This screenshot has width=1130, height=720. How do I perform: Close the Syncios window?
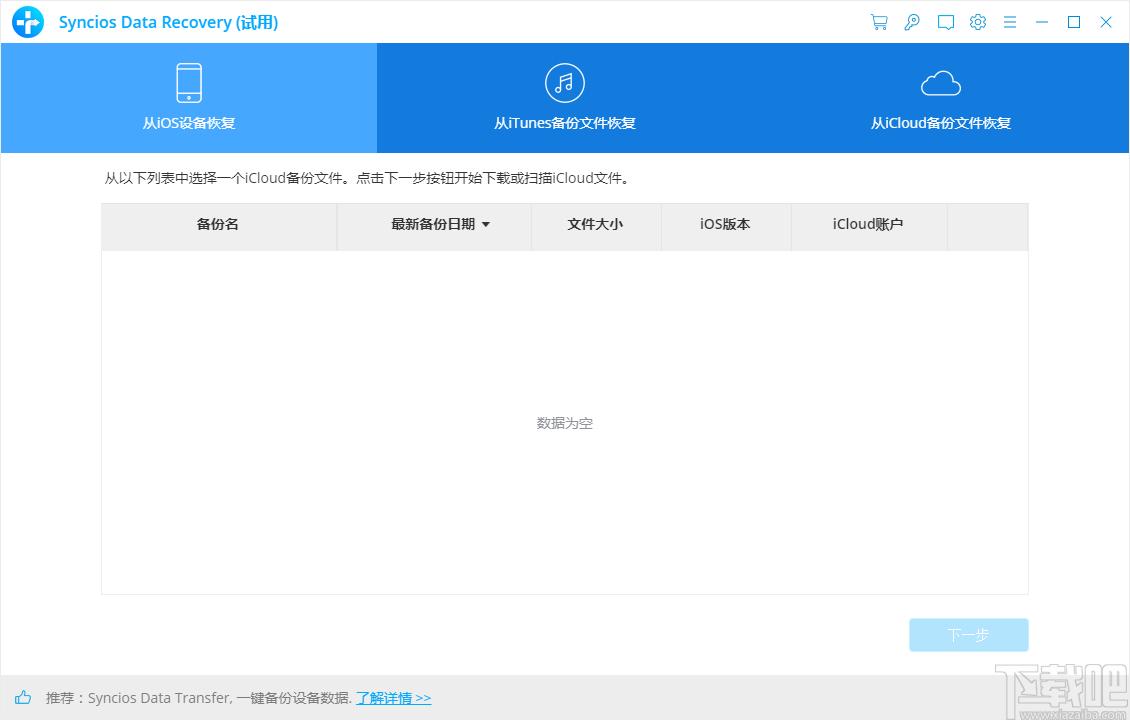coord(1105,22)
